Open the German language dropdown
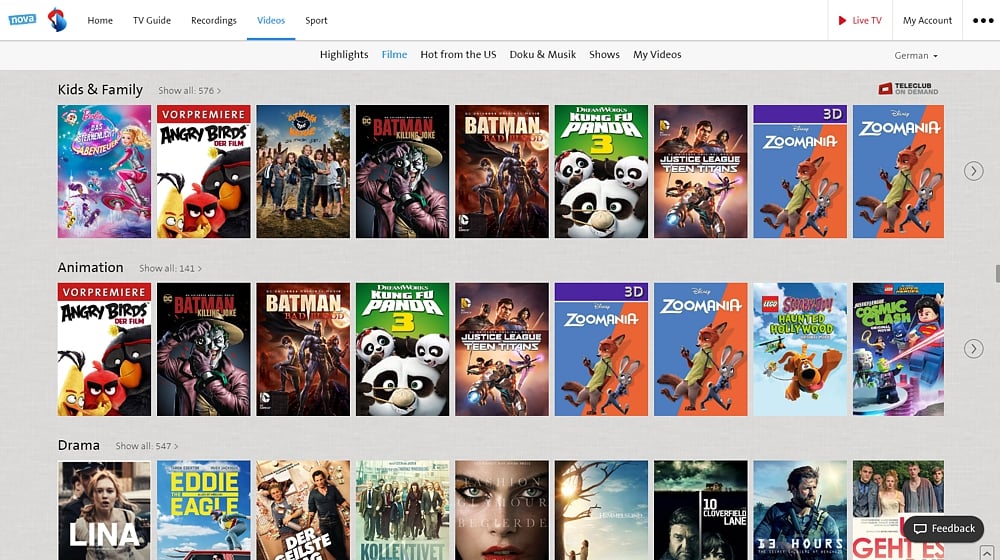Screen dimensions: 1000x560 916,55
